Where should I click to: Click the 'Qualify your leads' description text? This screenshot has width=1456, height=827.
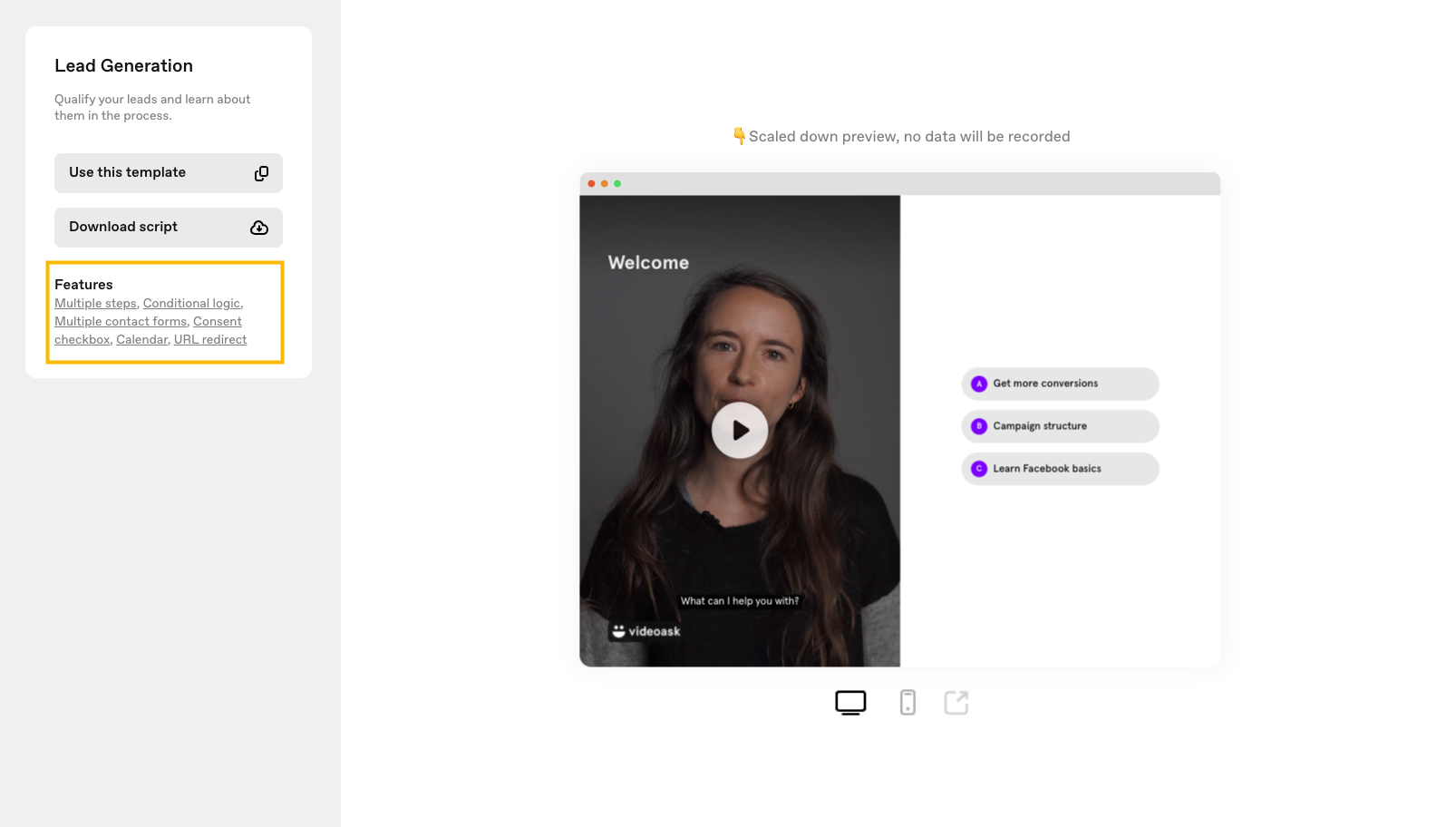click(x=152, y=108)
